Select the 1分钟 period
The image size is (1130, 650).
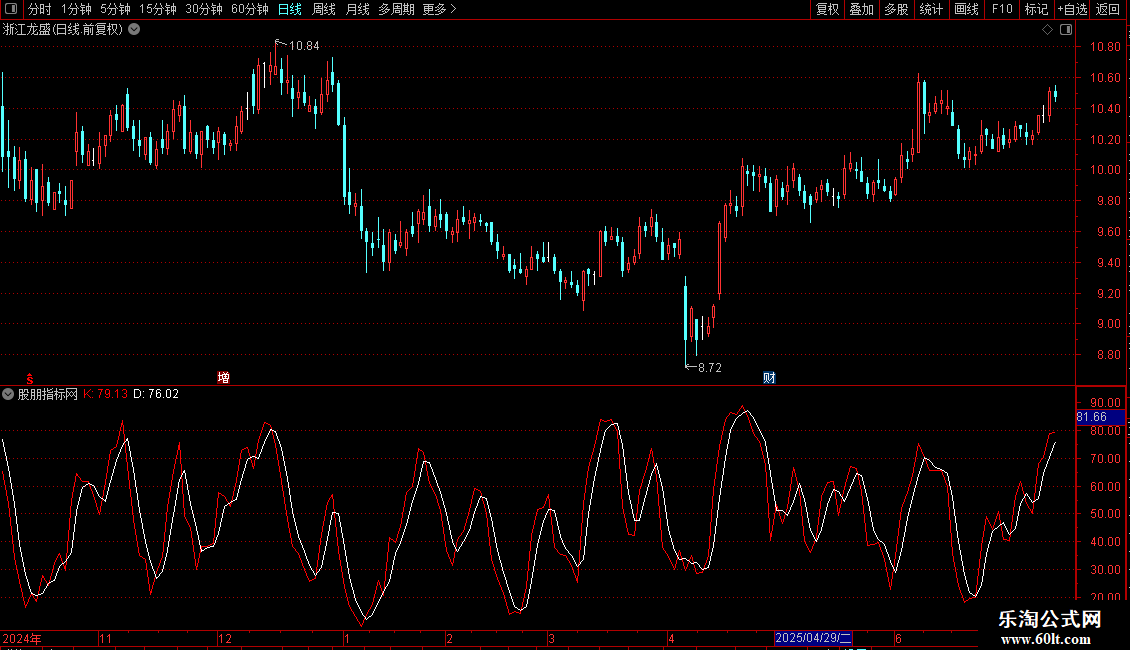[76, 9]
